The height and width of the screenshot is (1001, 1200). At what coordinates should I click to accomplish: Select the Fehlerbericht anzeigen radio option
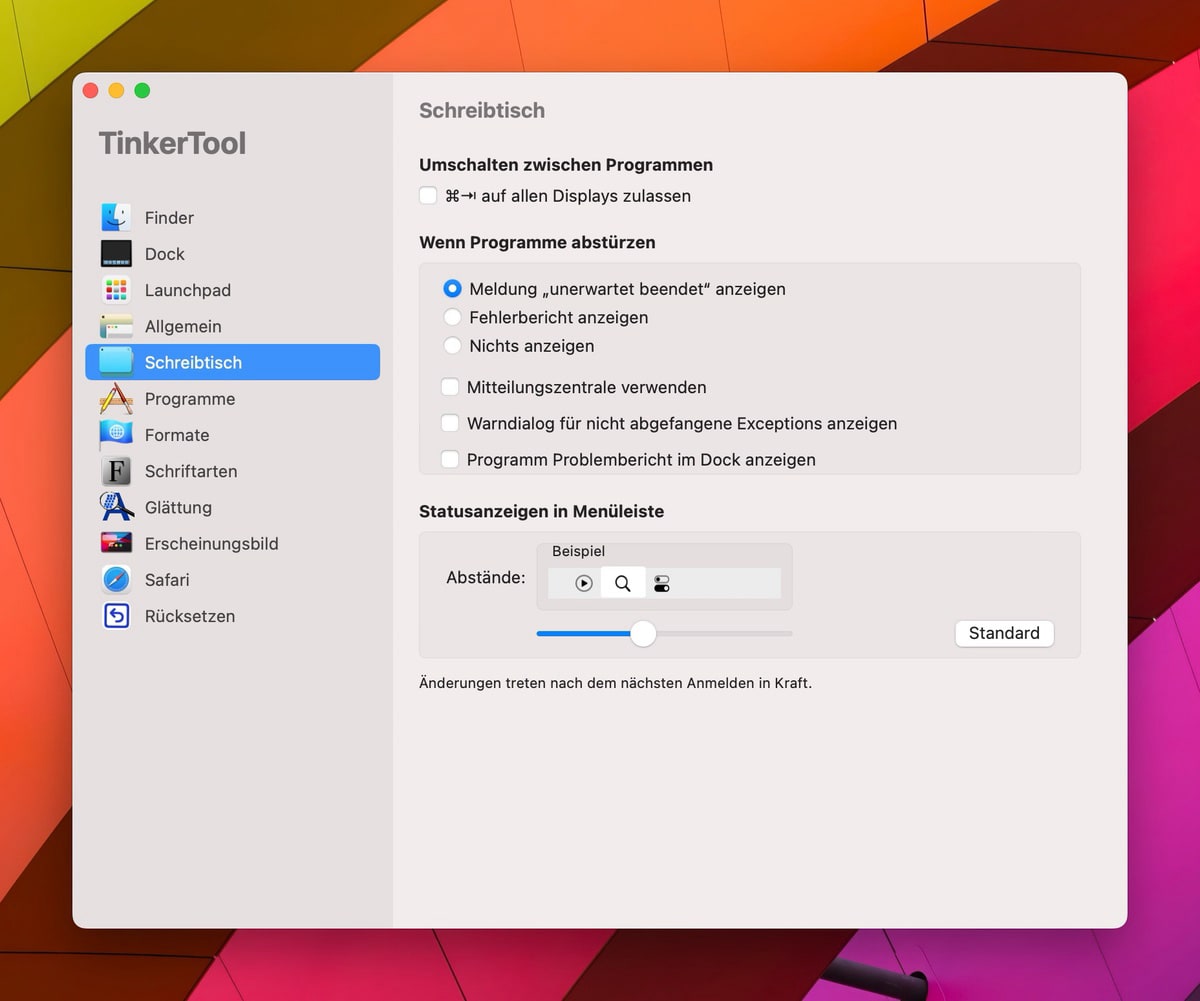coord(452,318)
